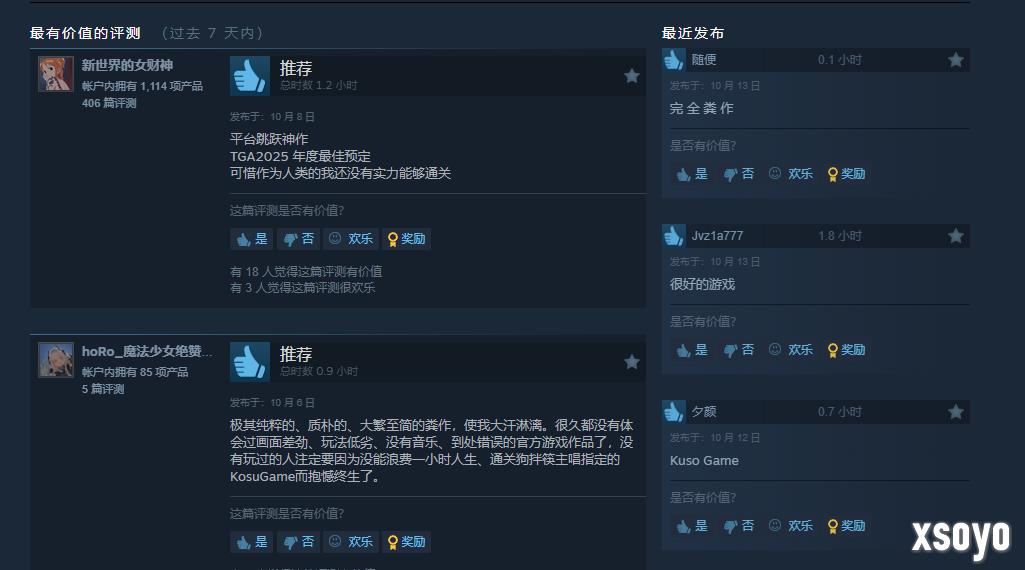Click the thumbs-up recommend icon on first review
The height and width of the screenshot is (570, 1025).
[250, 76]
